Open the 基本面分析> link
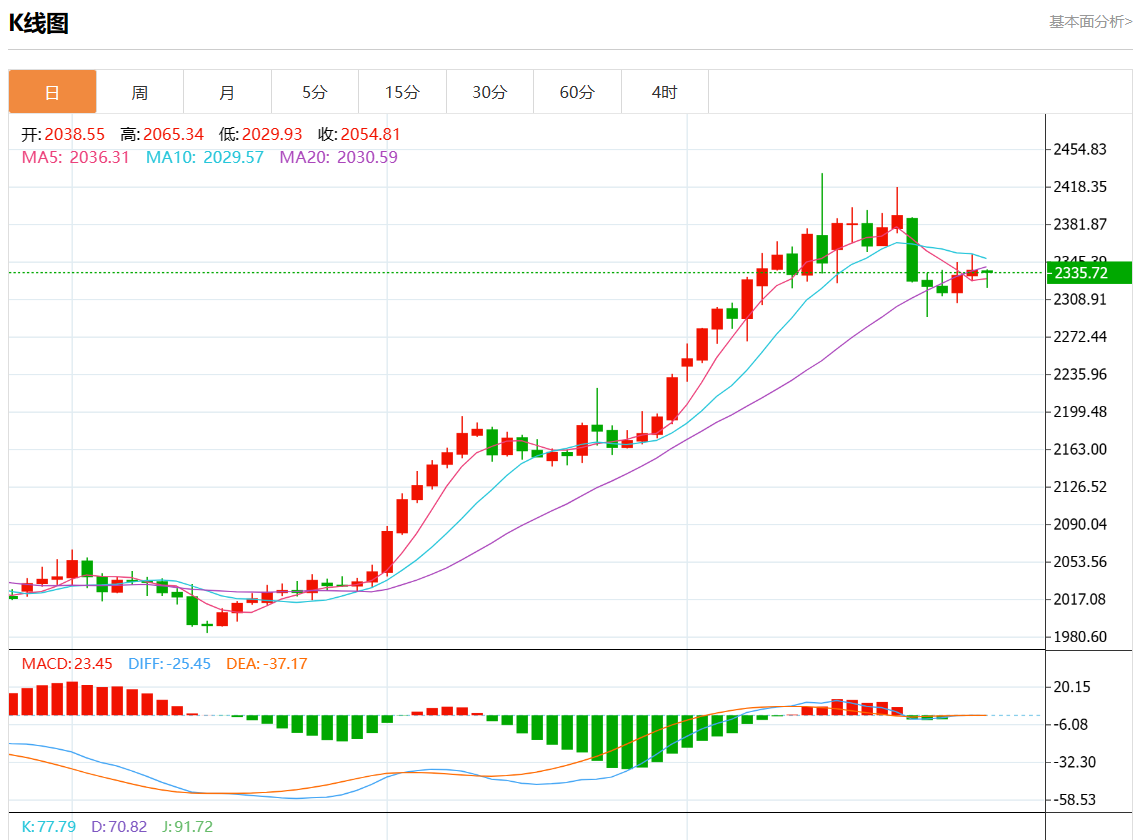The image size is (1146, 840). tap(1090, 22)
